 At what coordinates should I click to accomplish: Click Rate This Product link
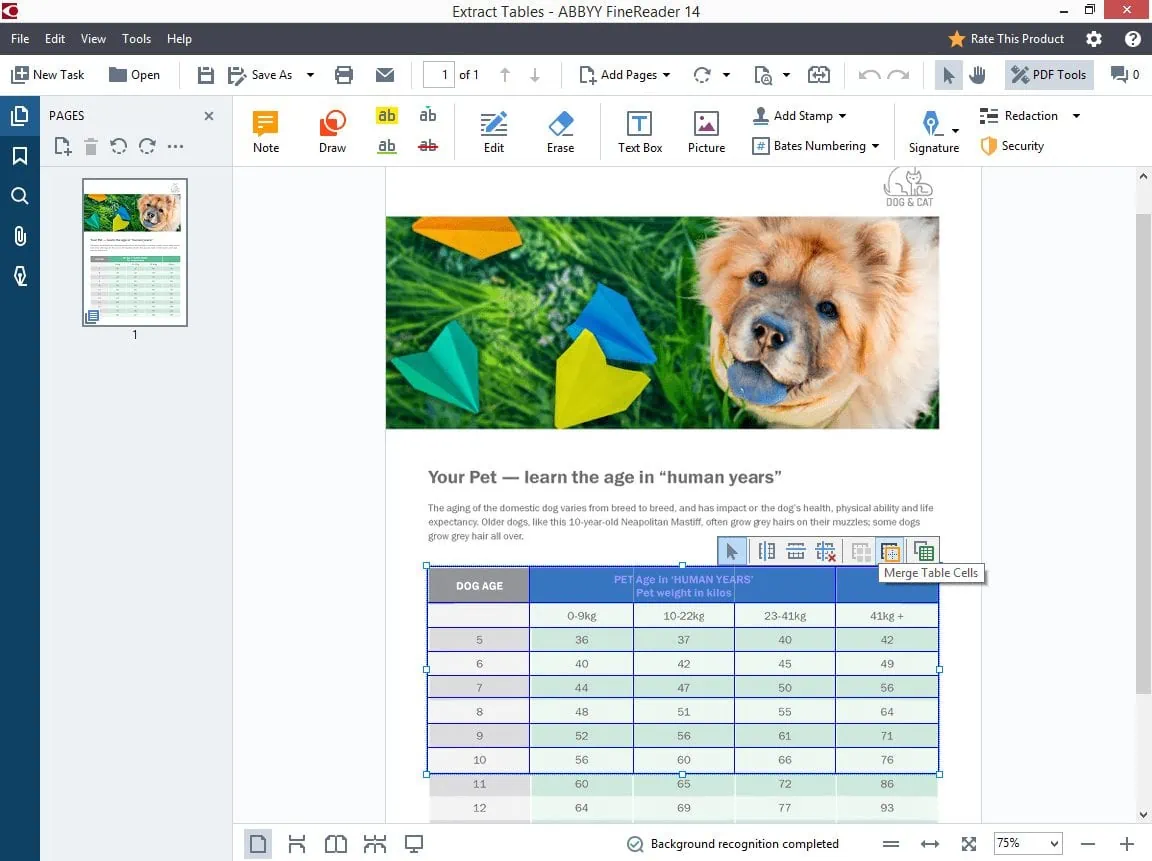(x=1006, y=39)
